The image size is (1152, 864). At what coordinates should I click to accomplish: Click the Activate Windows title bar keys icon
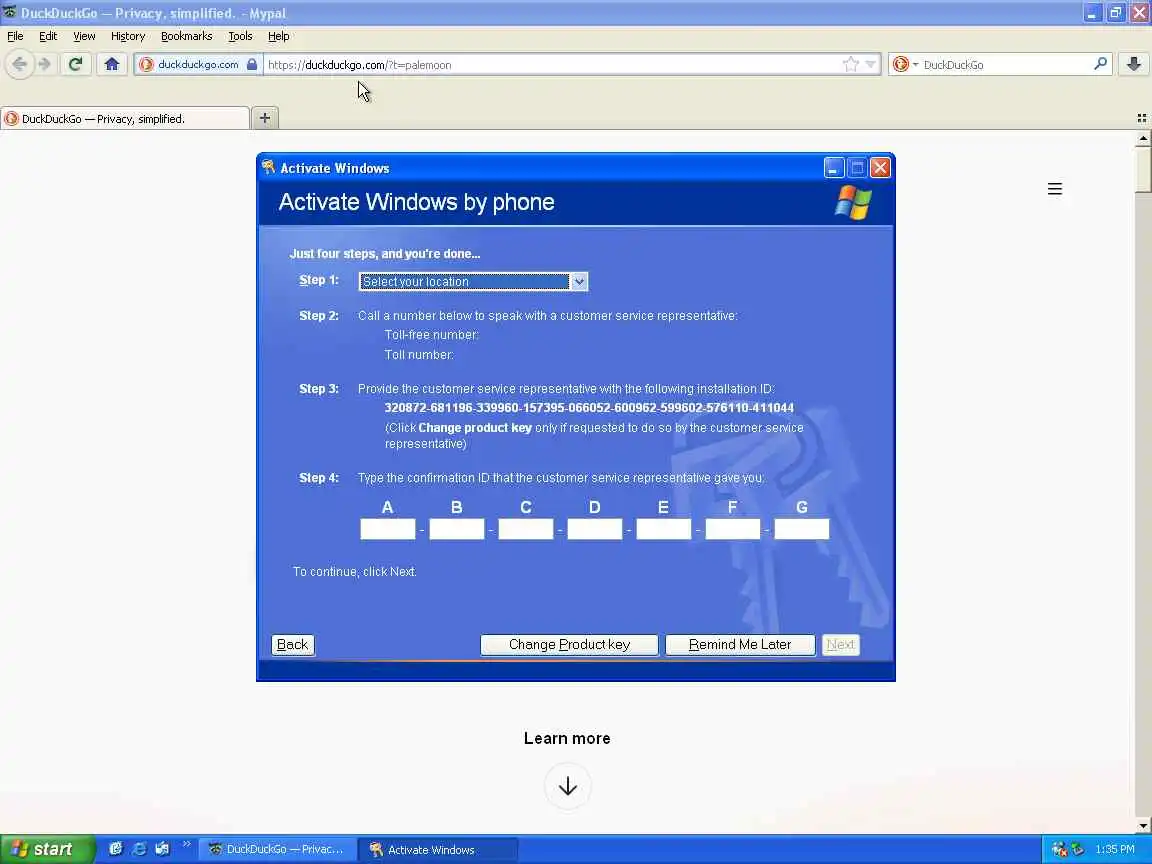pos(268,168)
